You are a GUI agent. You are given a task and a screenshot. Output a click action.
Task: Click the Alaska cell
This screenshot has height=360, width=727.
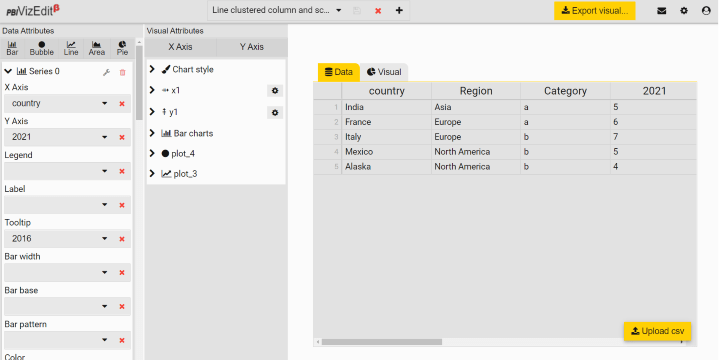tap(387, 167)
